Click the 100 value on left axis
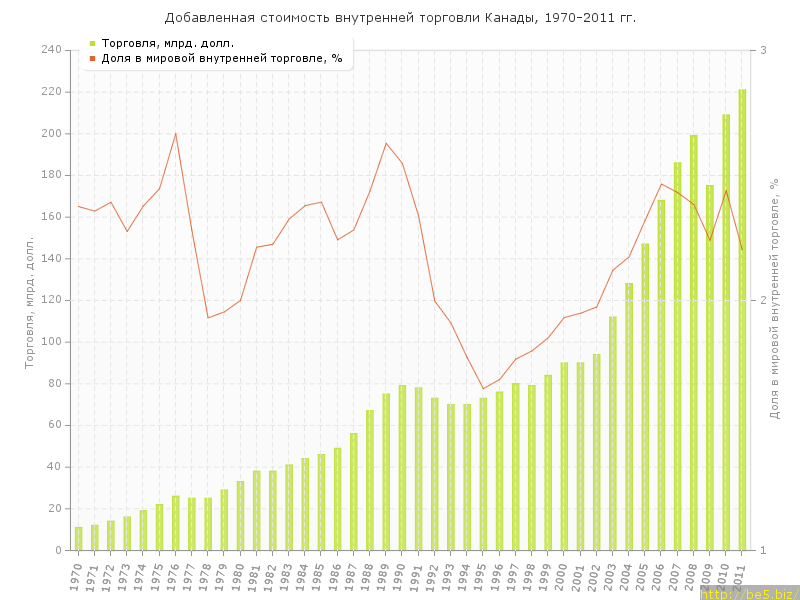Image resolution: width=800 pixels, height=600 pixels. (x=52, y=342)
